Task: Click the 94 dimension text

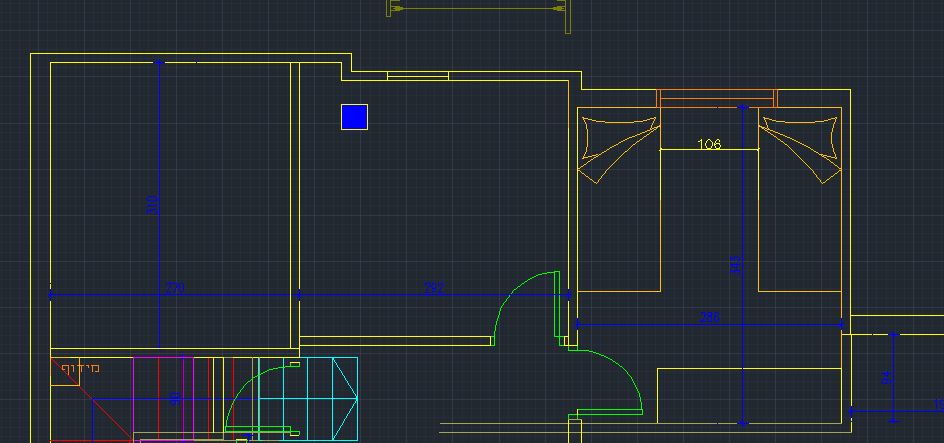Action: 886,378
